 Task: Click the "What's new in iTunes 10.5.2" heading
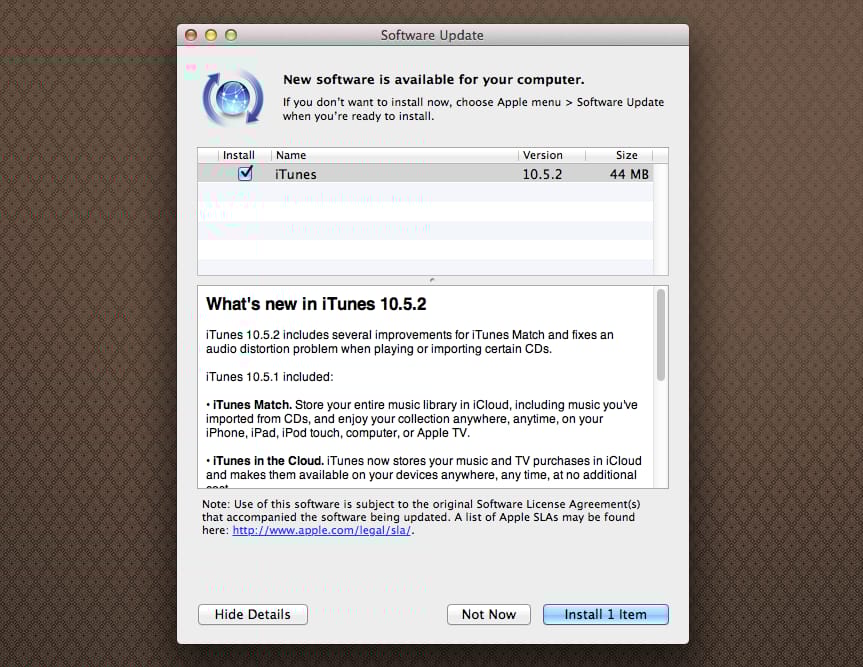(x=316, y=304)
